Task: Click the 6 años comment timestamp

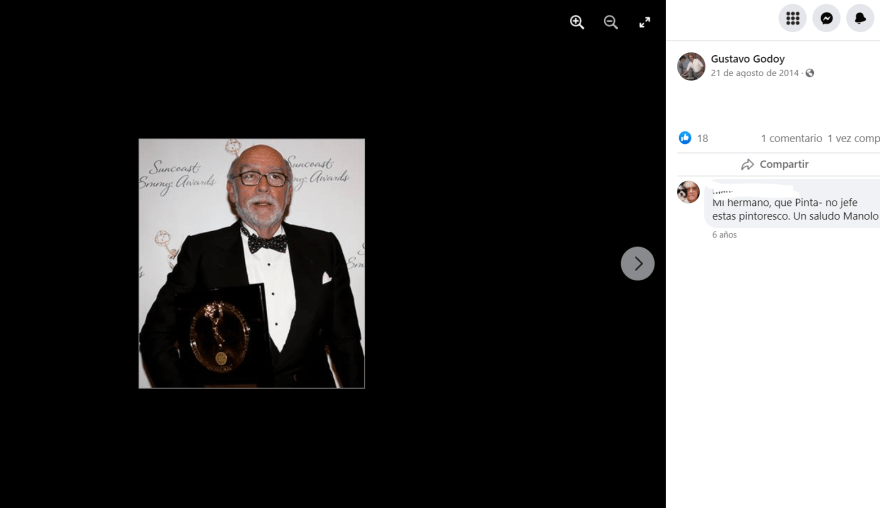Action: [724, 235]
